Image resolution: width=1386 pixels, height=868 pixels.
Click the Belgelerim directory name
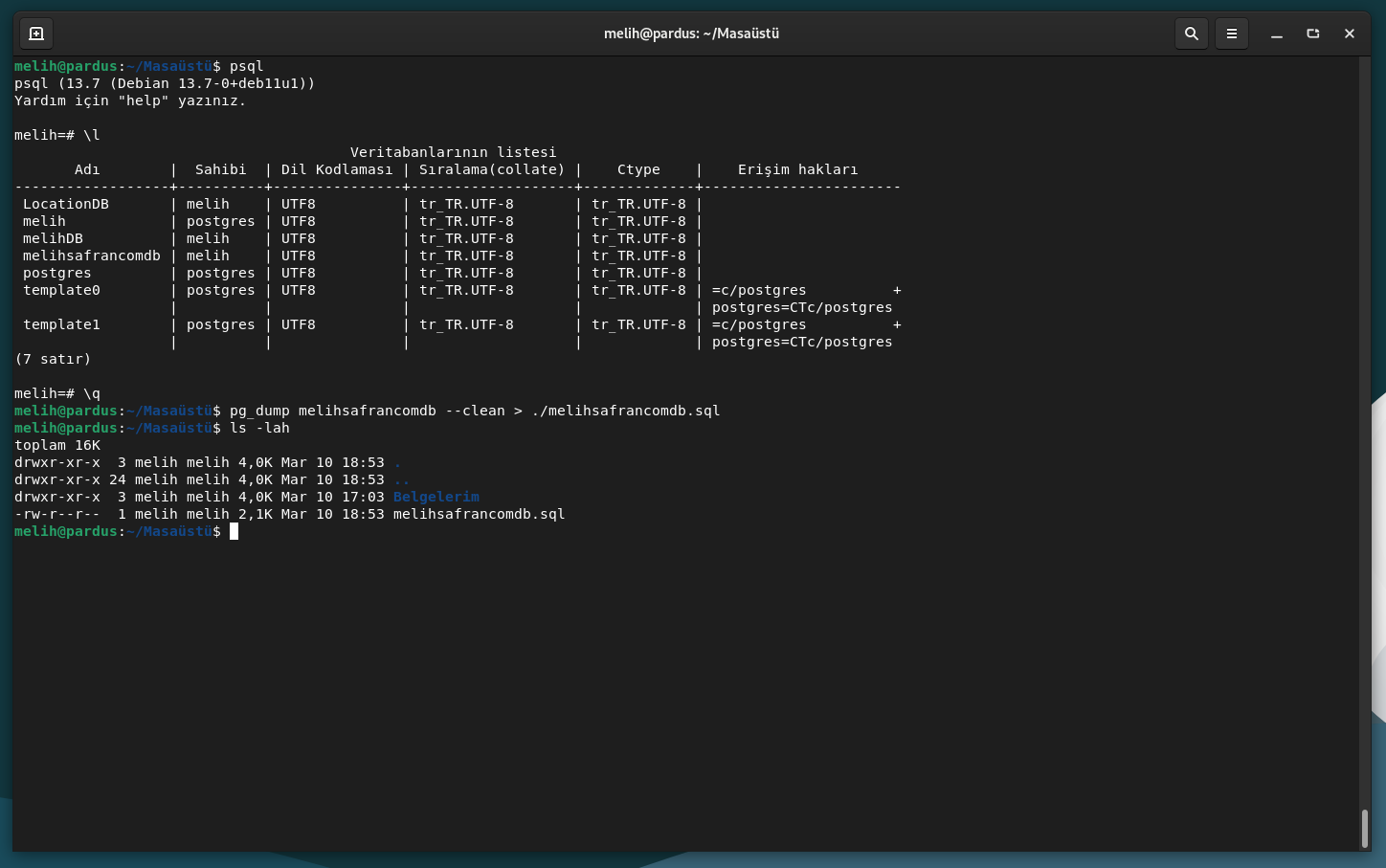(x=436, y=497)
